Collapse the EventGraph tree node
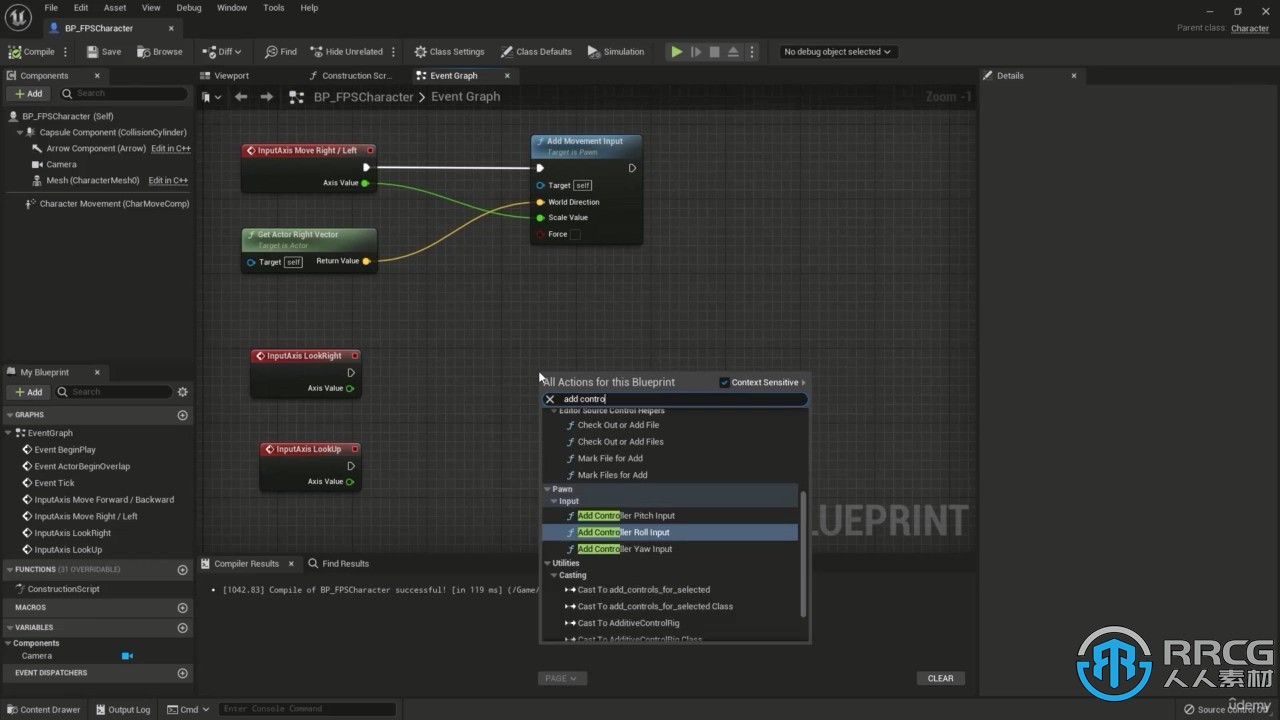1280x720 pixels. [10, 433]
